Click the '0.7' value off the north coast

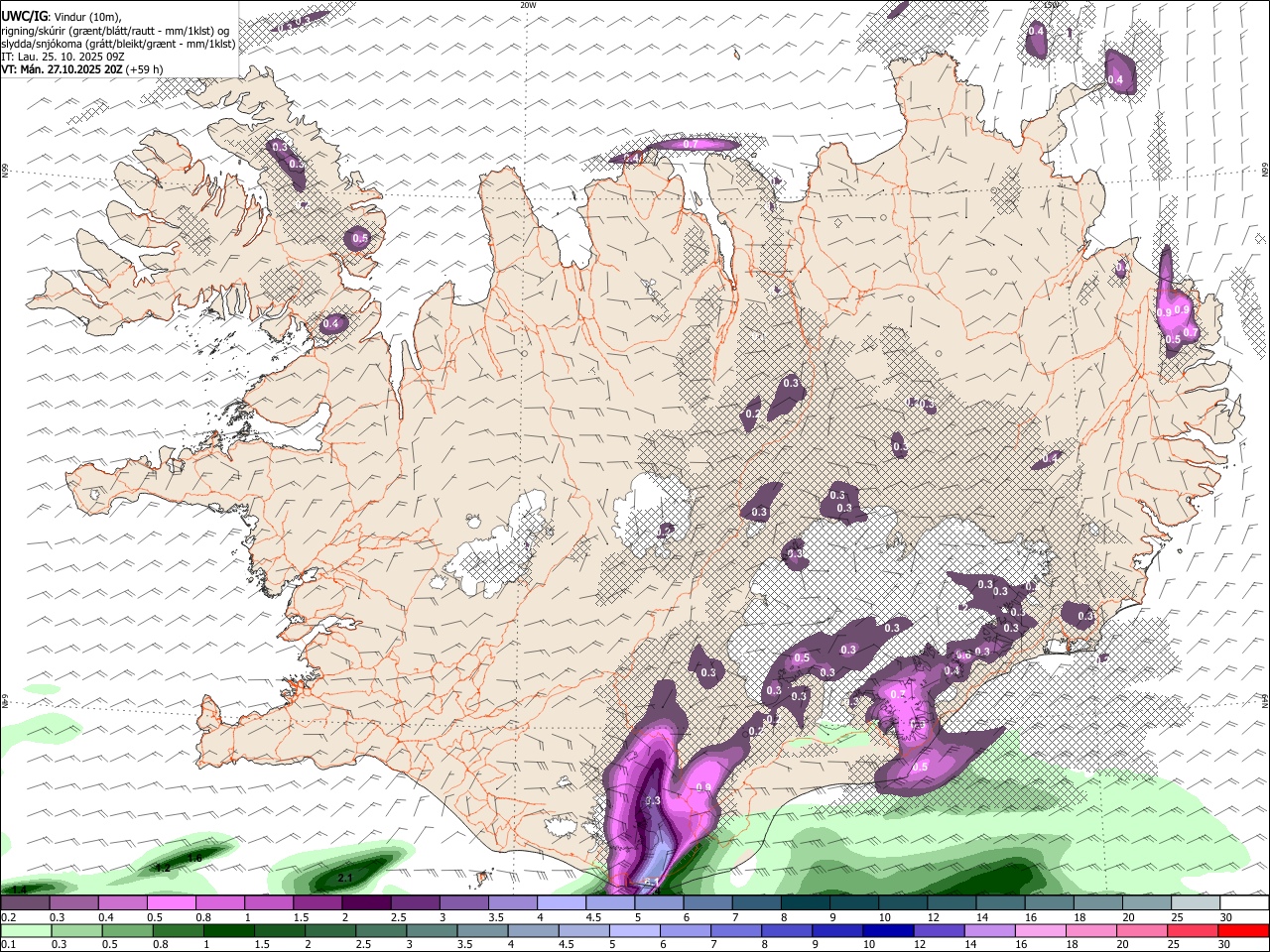692,144
